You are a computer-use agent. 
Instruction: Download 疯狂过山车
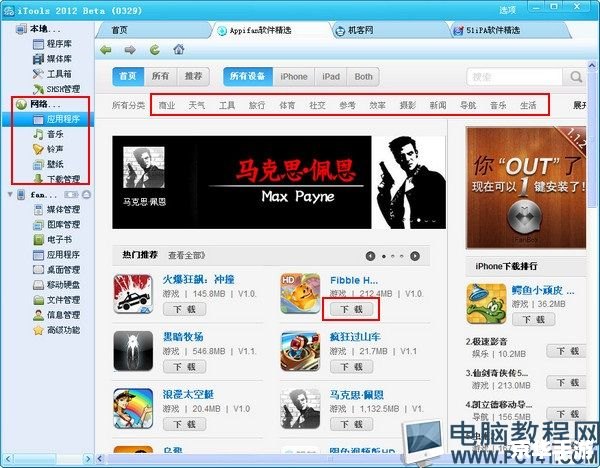coord(352,367)
